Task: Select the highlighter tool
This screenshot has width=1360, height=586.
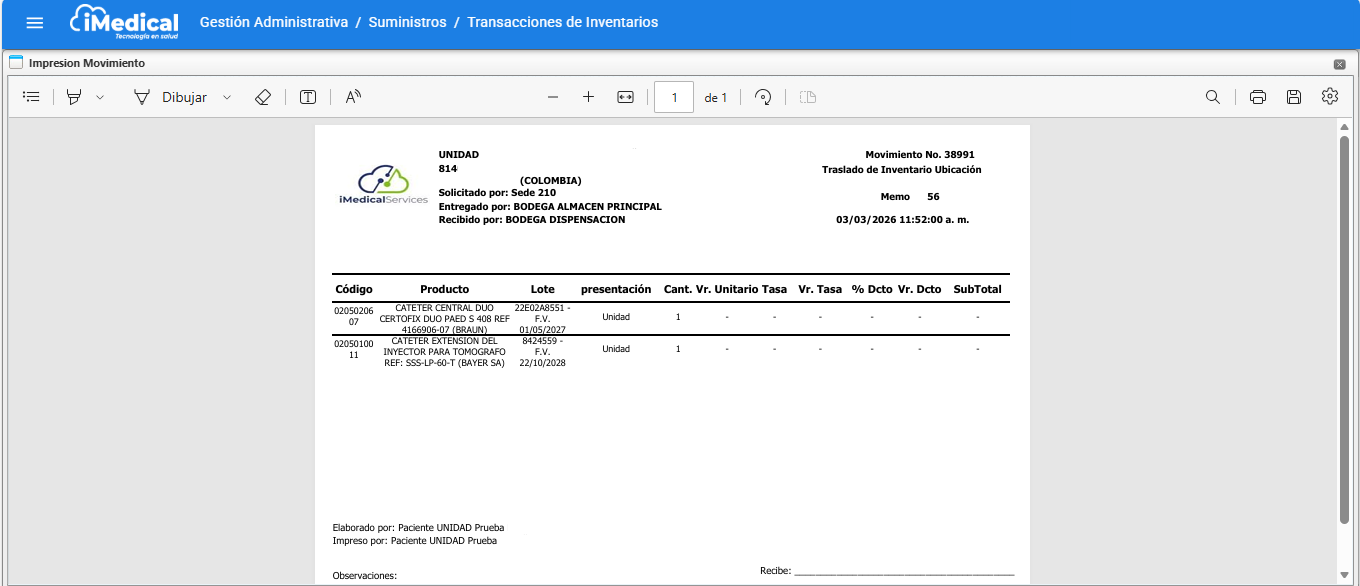Action: (74, 97)
